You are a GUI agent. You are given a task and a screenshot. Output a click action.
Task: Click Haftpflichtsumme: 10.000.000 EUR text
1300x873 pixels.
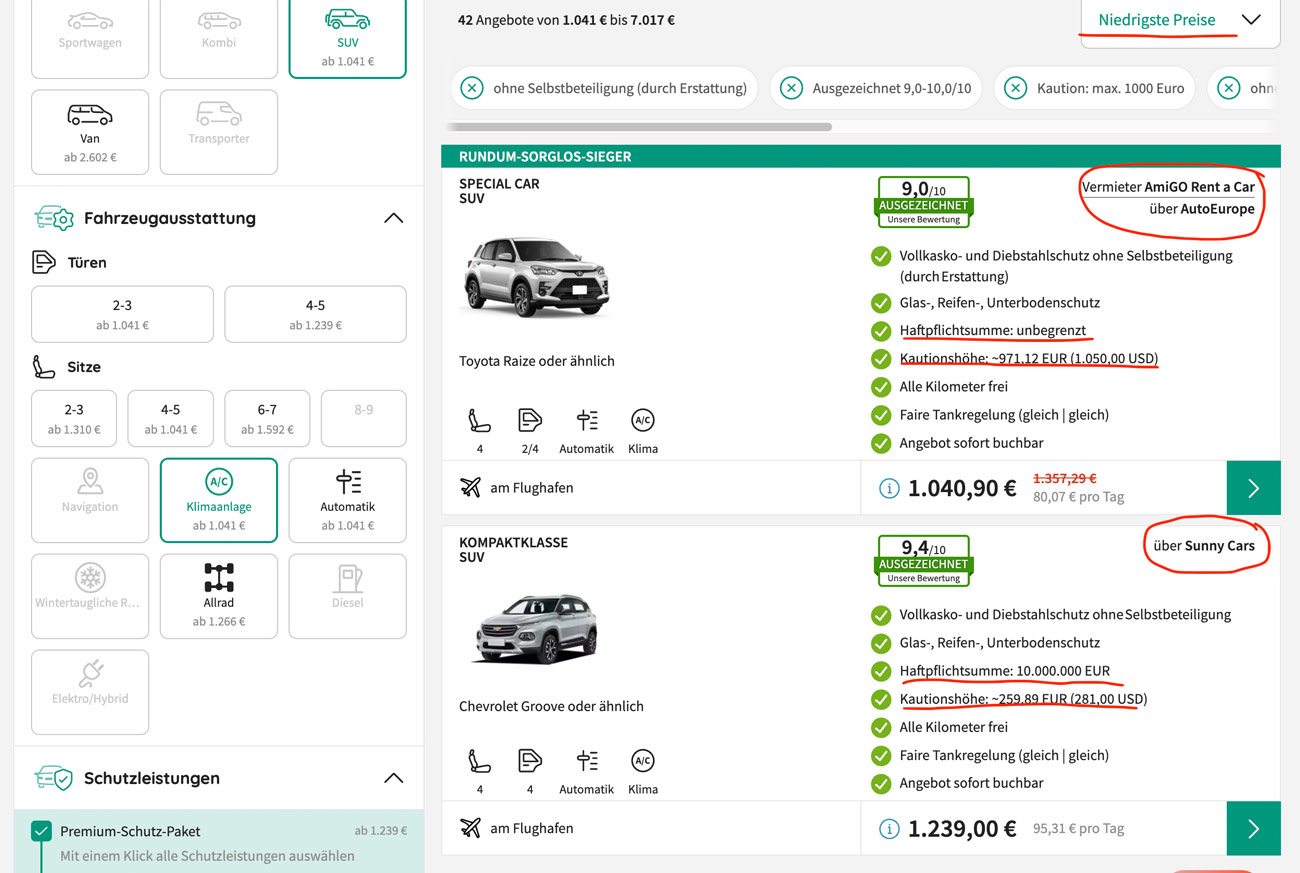coord(1005,671)
